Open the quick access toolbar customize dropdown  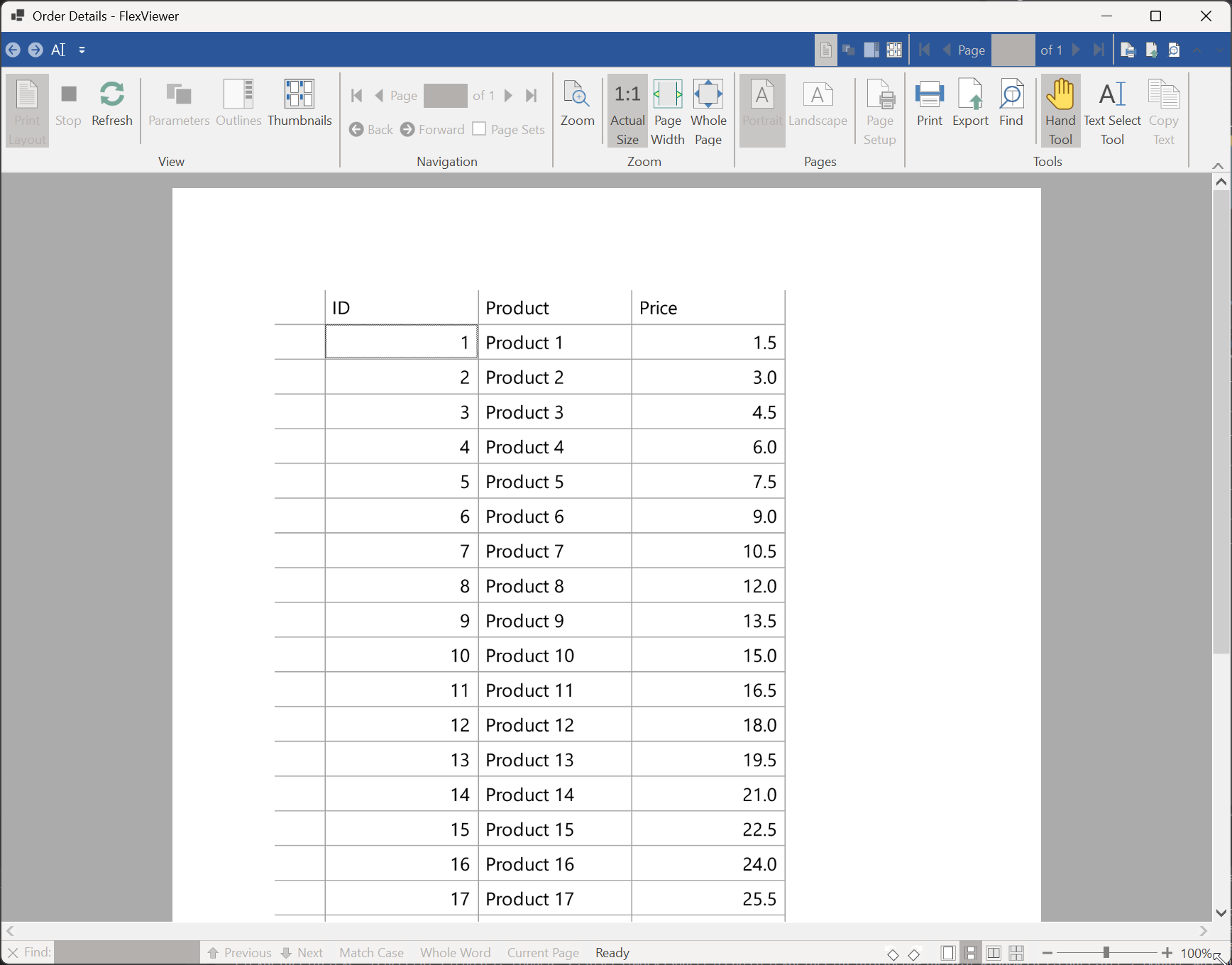tap(82, 50)
